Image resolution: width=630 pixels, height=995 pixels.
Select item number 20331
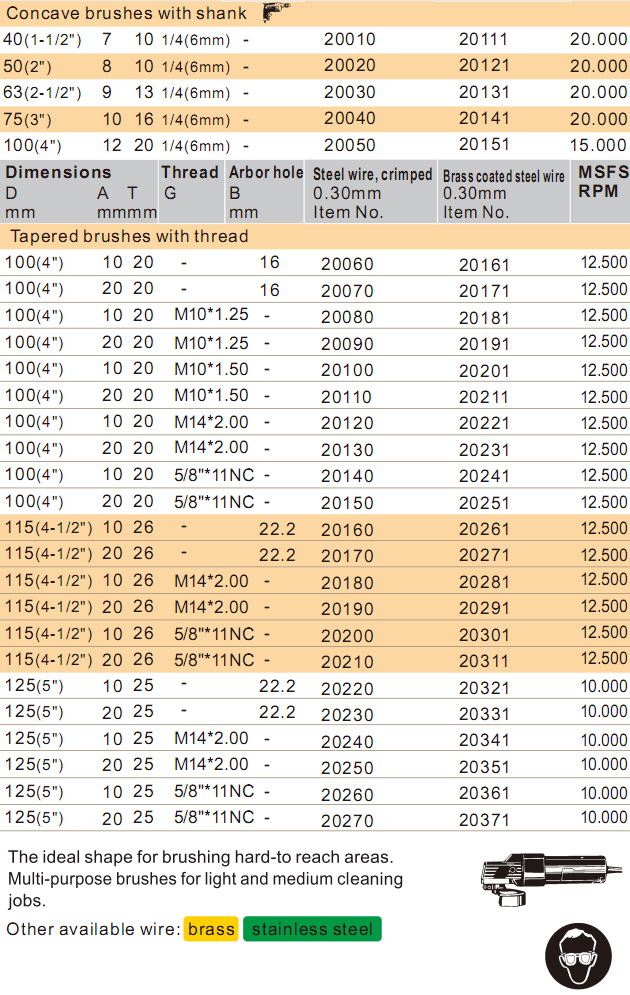click(x=484, y=715)
